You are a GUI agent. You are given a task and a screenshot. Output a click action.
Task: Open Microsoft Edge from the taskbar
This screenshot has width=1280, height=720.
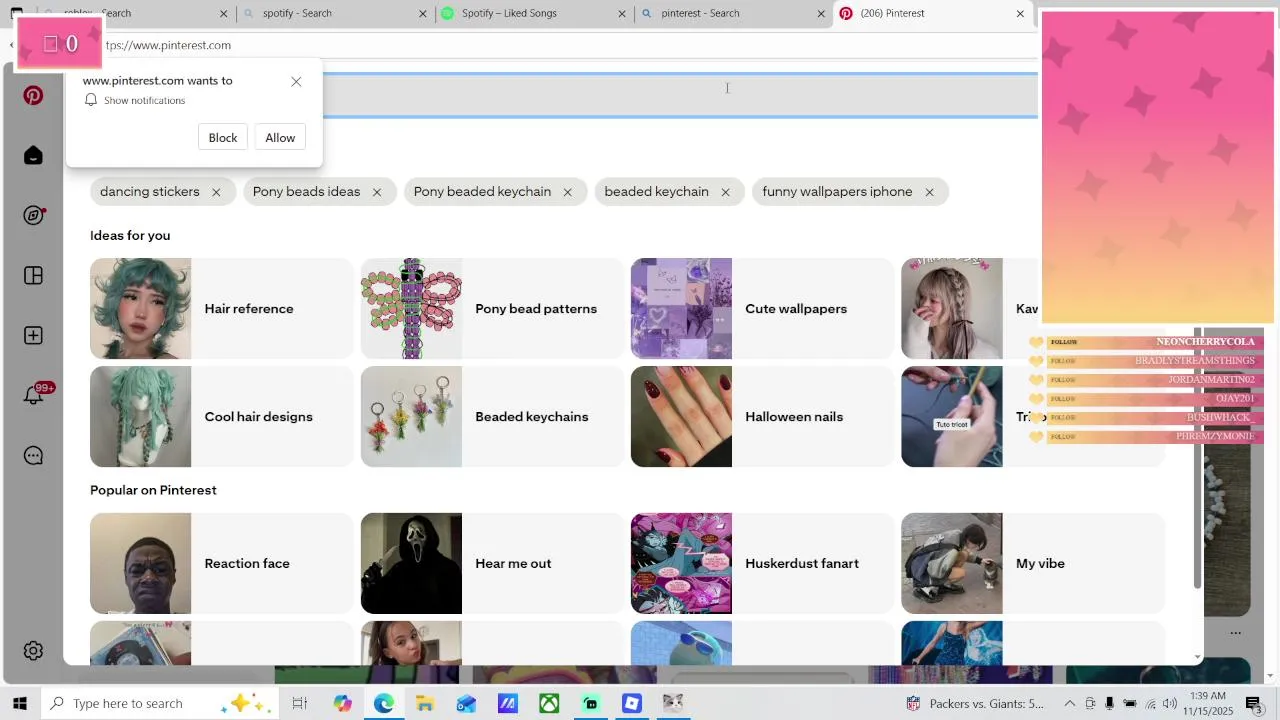pos(384,703)
